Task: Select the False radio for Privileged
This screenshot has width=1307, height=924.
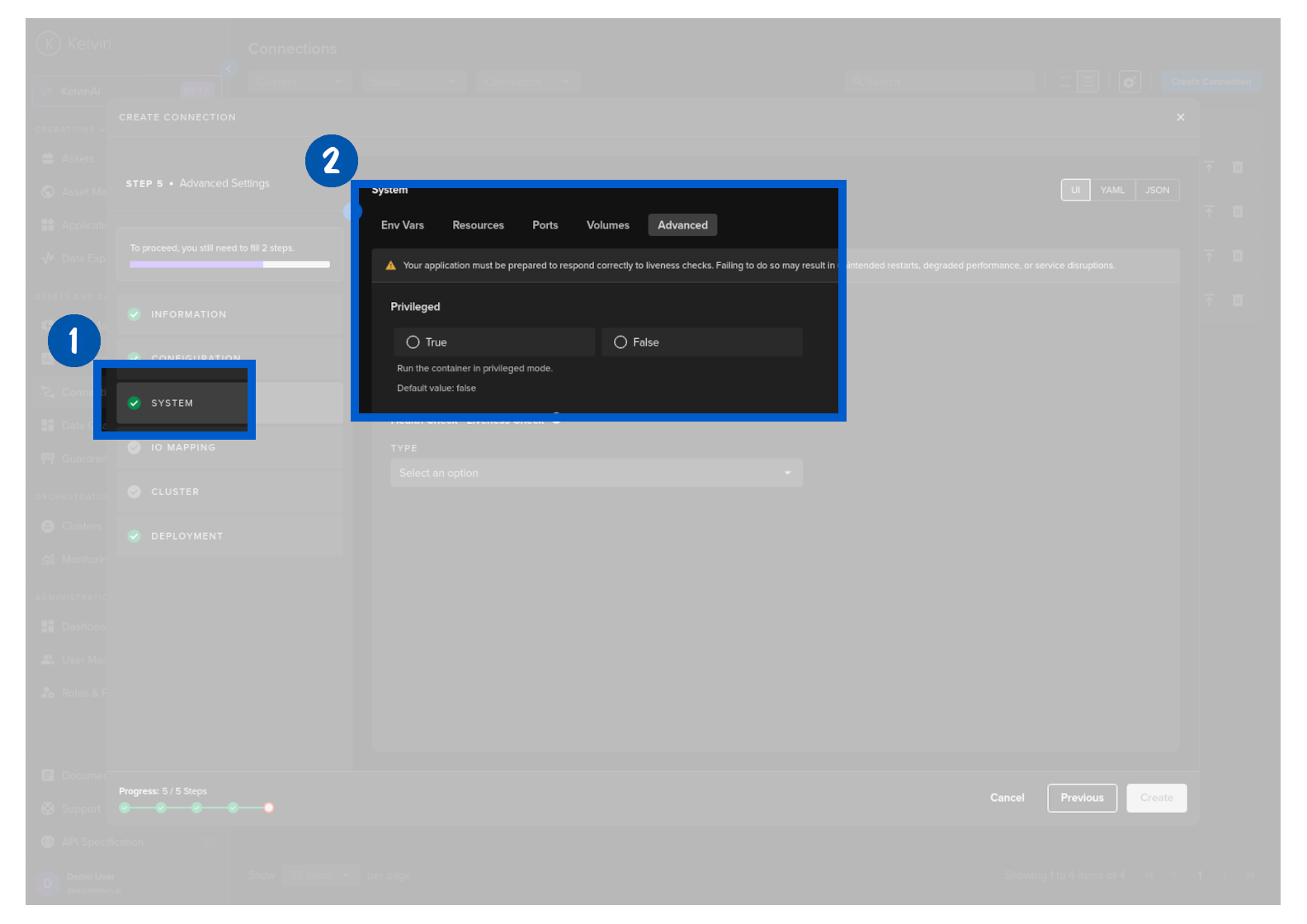Action: (620, 342)
